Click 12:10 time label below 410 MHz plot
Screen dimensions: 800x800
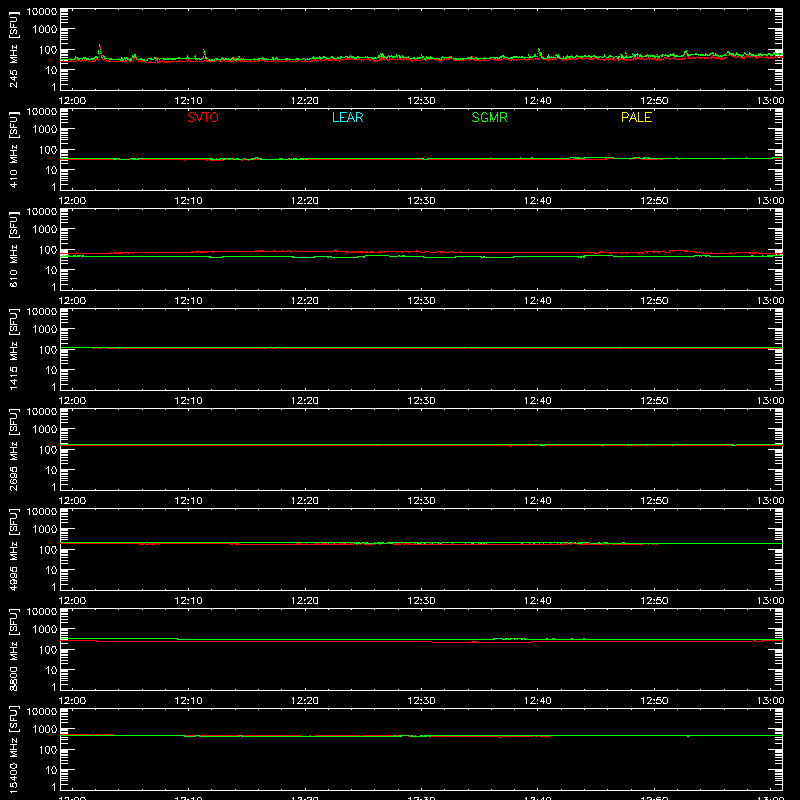tap(188, 201)
